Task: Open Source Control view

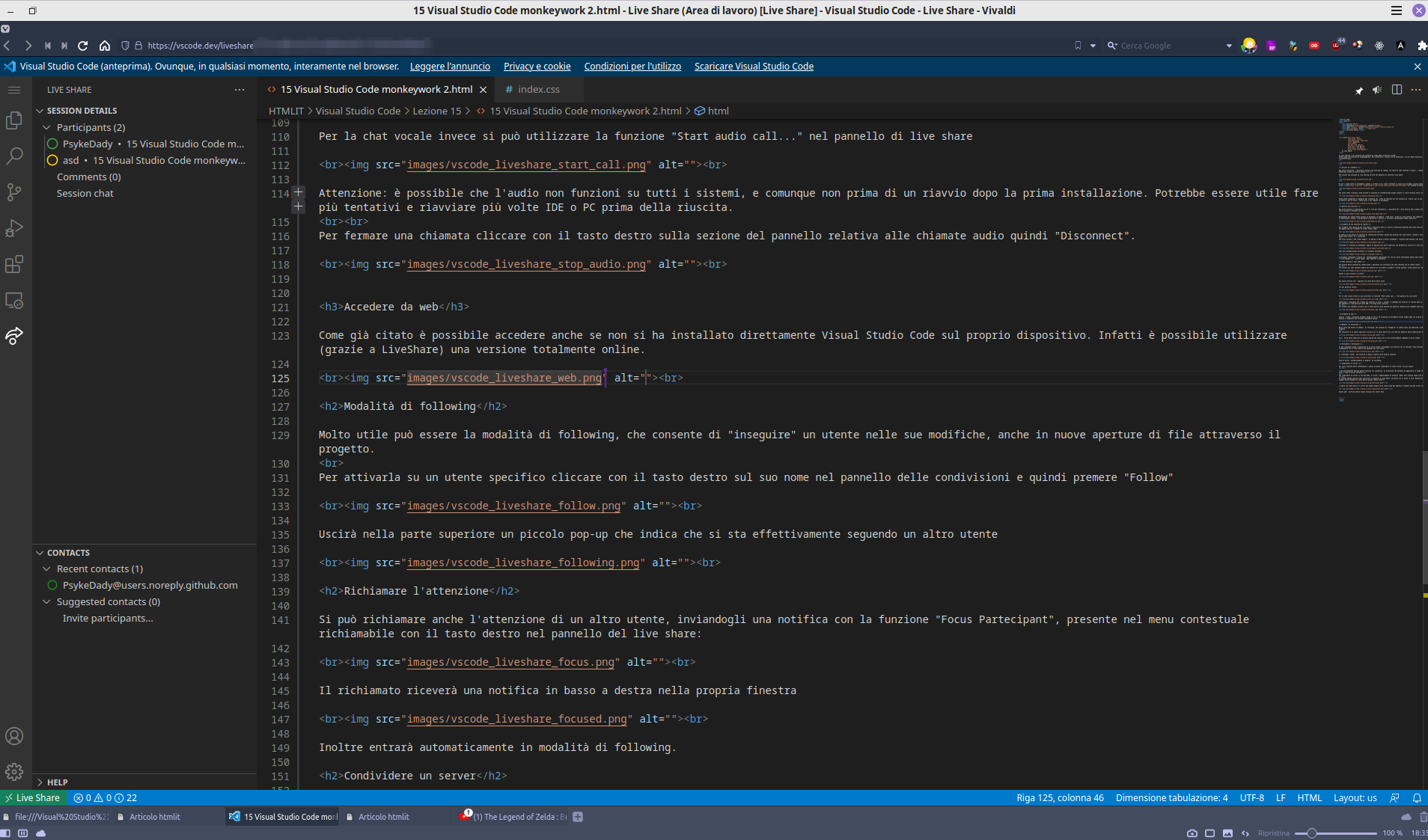Action: 14,192
